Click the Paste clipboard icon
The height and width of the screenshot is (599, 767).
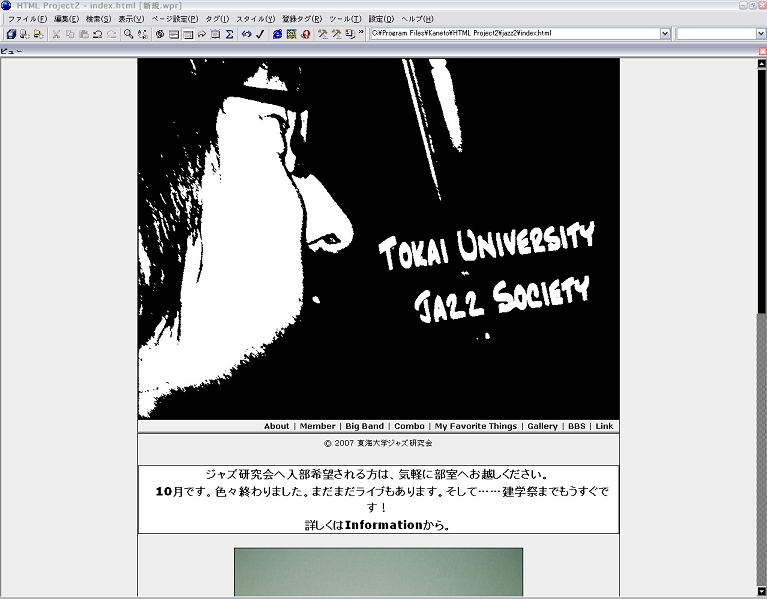coord(84,34)
